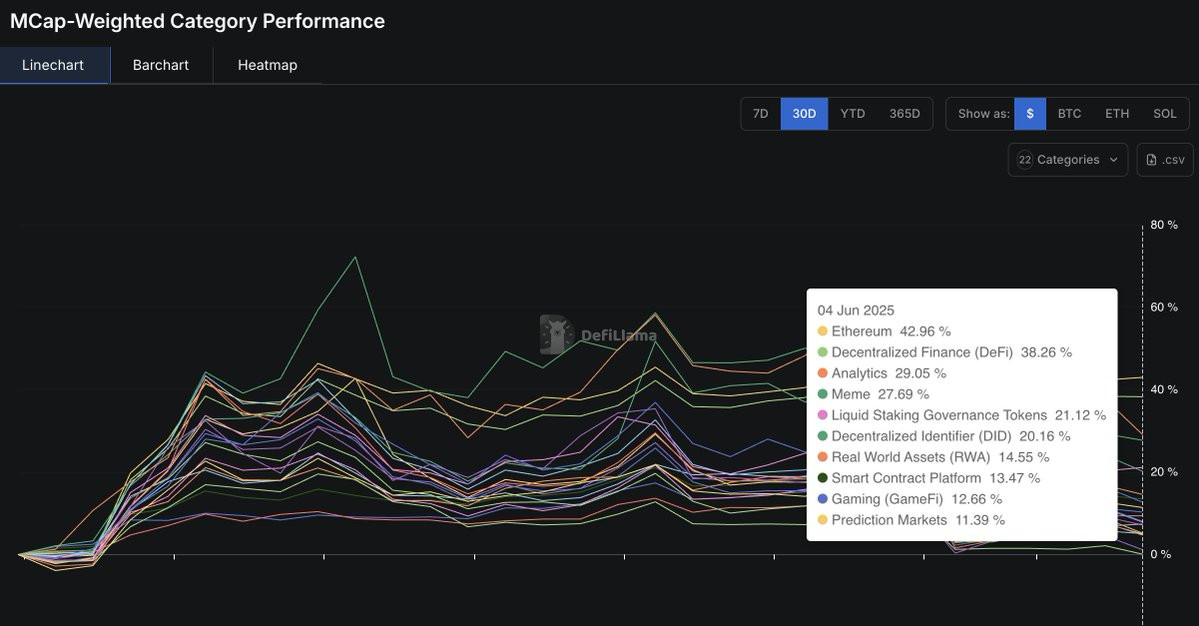Click the 80 % axis label
This screenshot has height=626, width=1199.
(x=1164, y=225)
